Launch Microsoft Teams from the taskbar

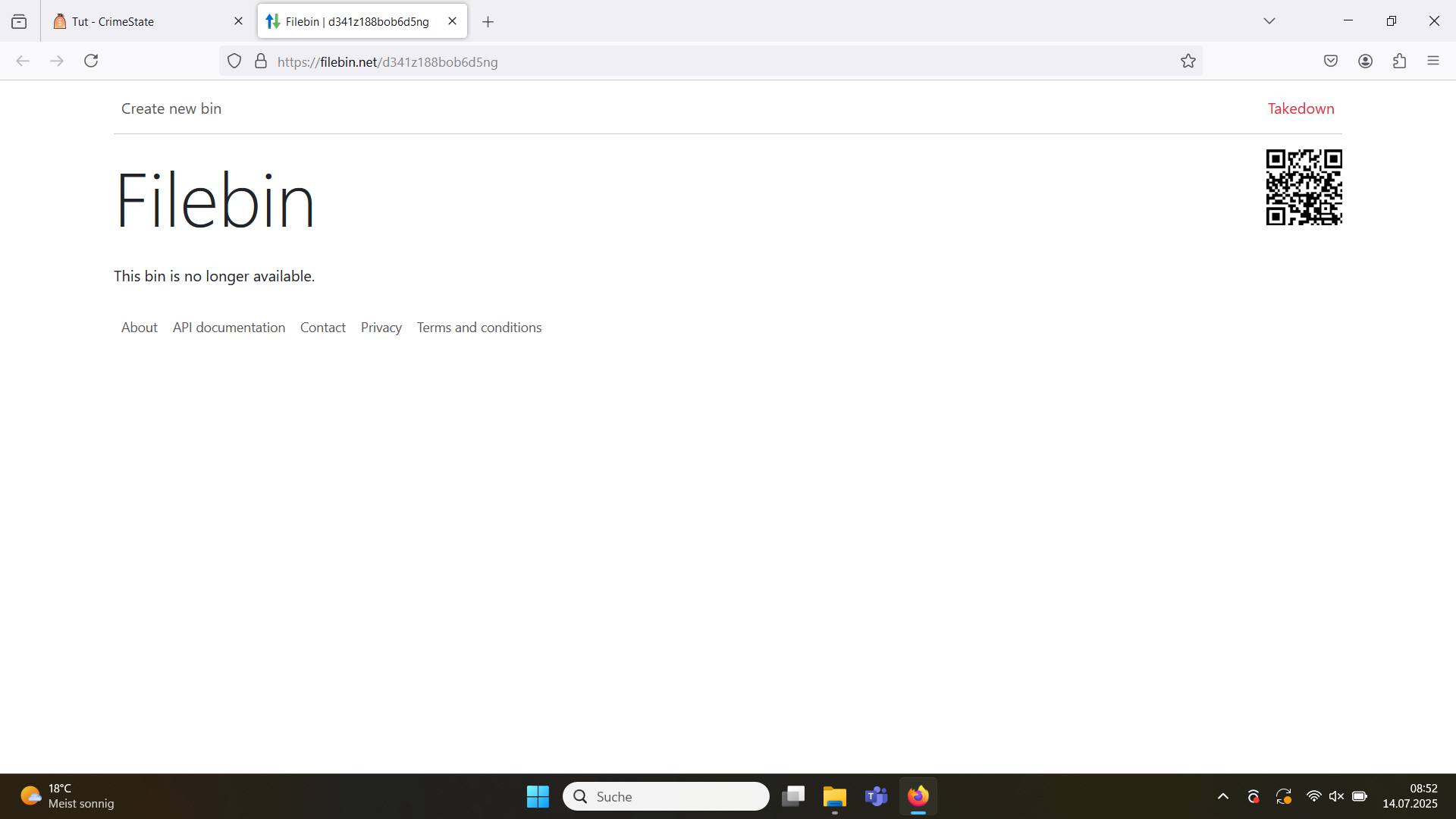click(x=877, y=796)
